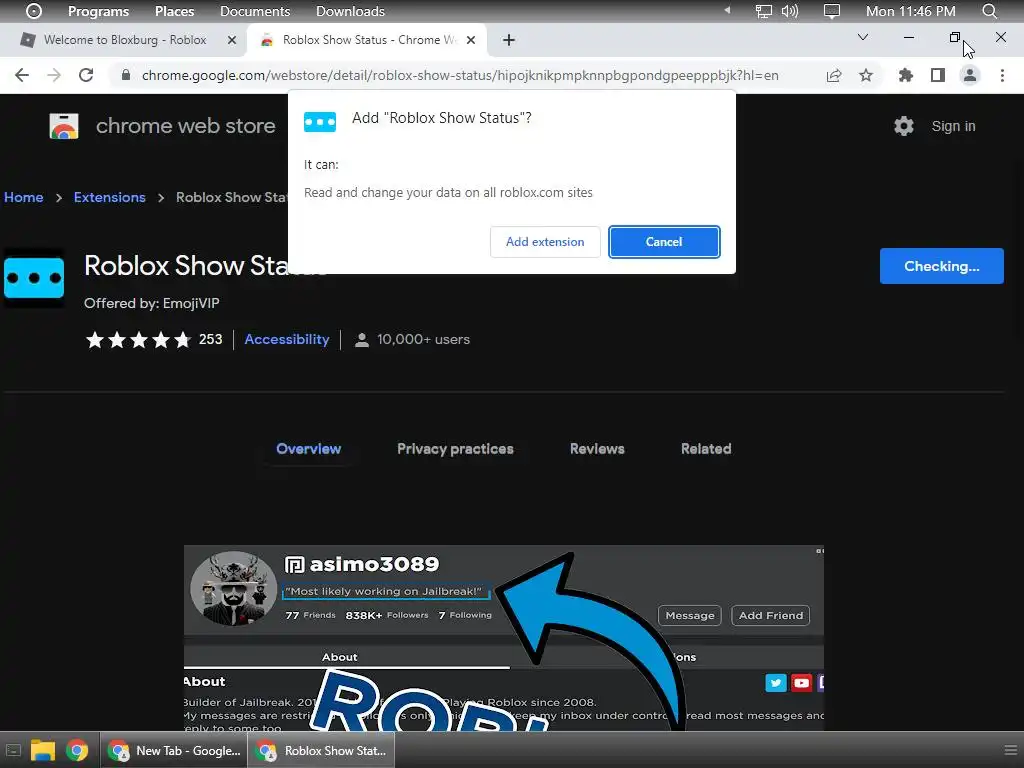The height and width of the screenshot is (768, 1024).
Task: Click the Accessibility category link
Action: [287, 340]
